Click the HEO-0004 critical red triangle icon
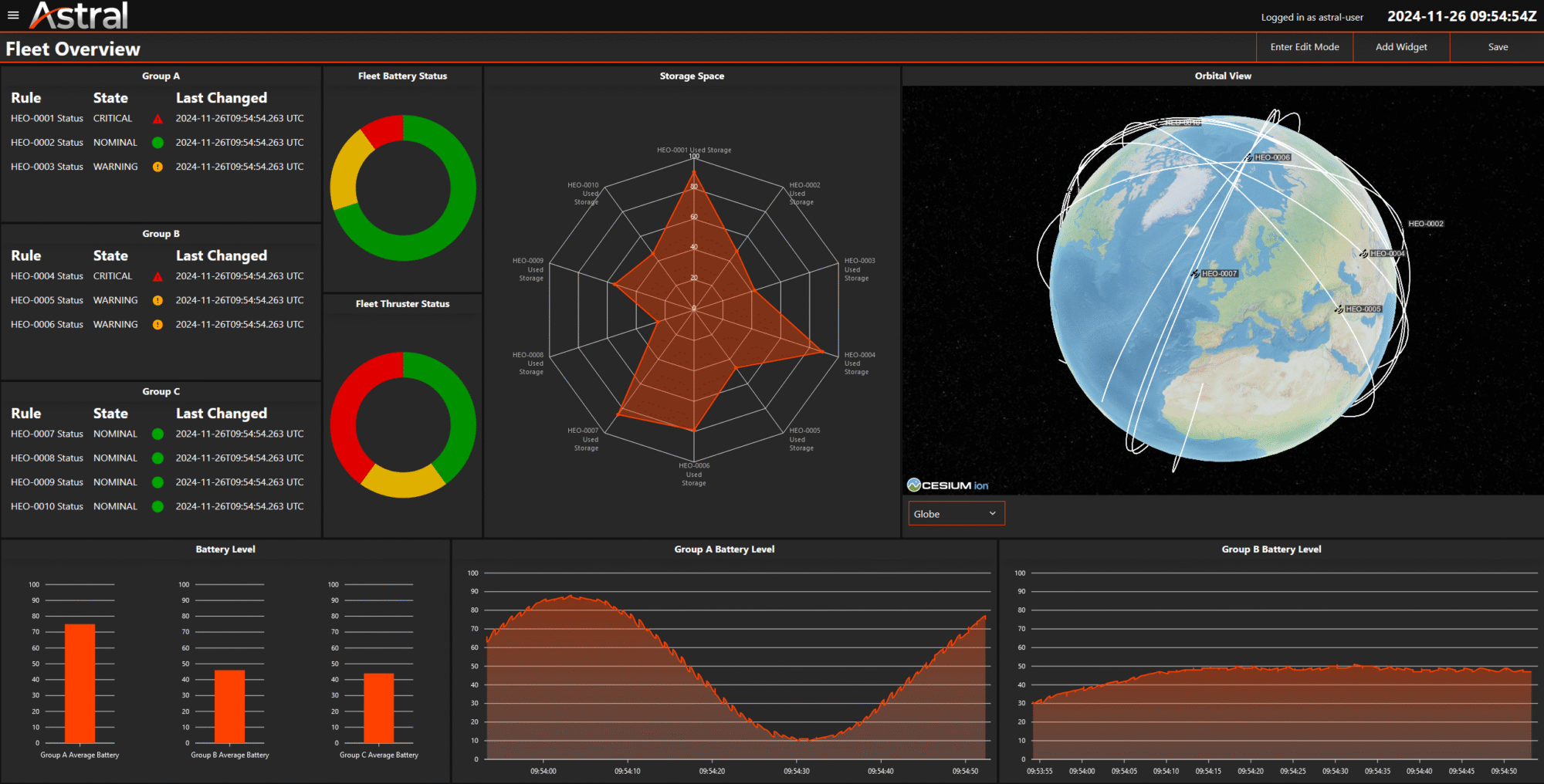Screen dimensions: 1544x784 tap(157, 276)
